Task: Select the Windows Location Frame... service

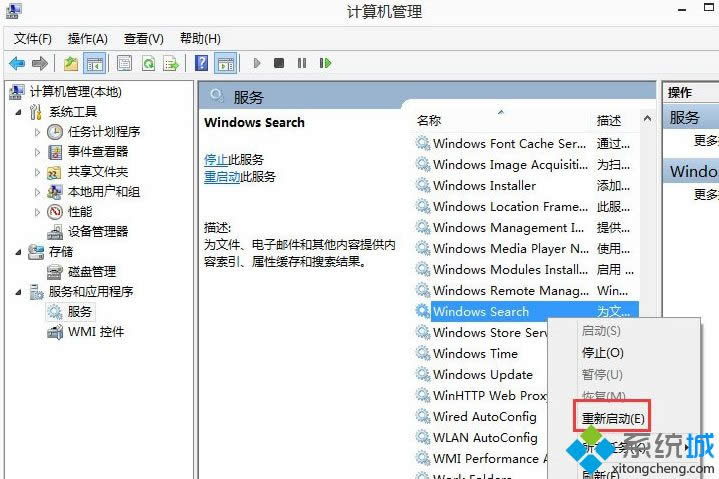Action: (x=510, y=206)
